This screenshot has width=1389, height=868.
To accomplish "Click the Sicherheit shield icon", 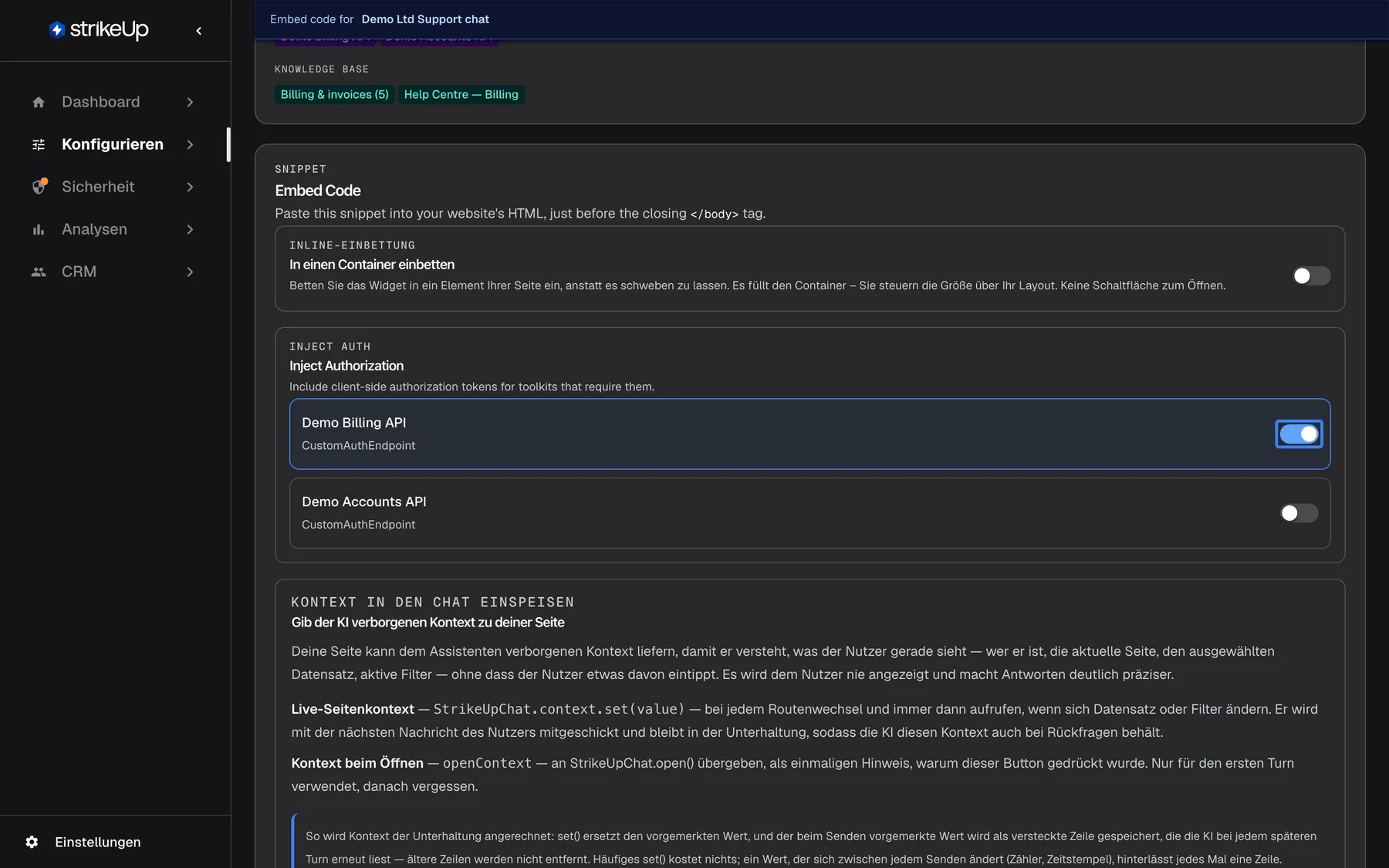I will [39, 187].
